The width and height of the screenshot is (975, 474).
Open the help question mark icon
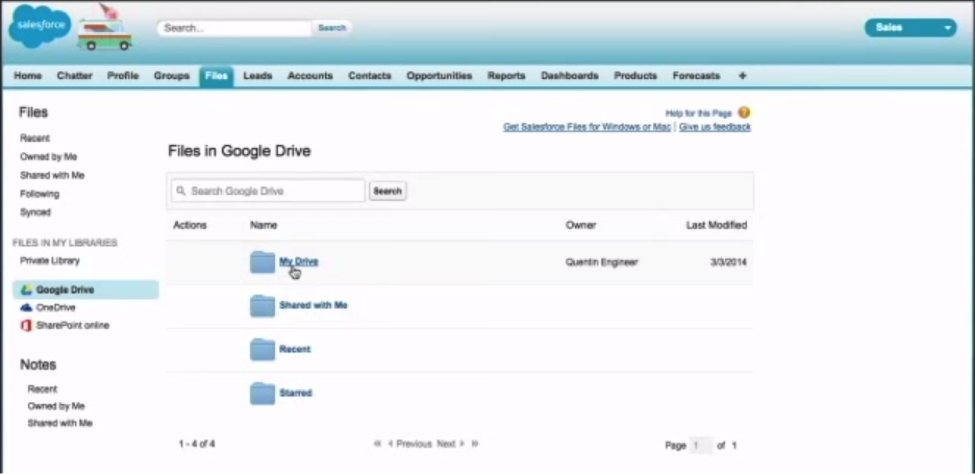pos(744,113)
